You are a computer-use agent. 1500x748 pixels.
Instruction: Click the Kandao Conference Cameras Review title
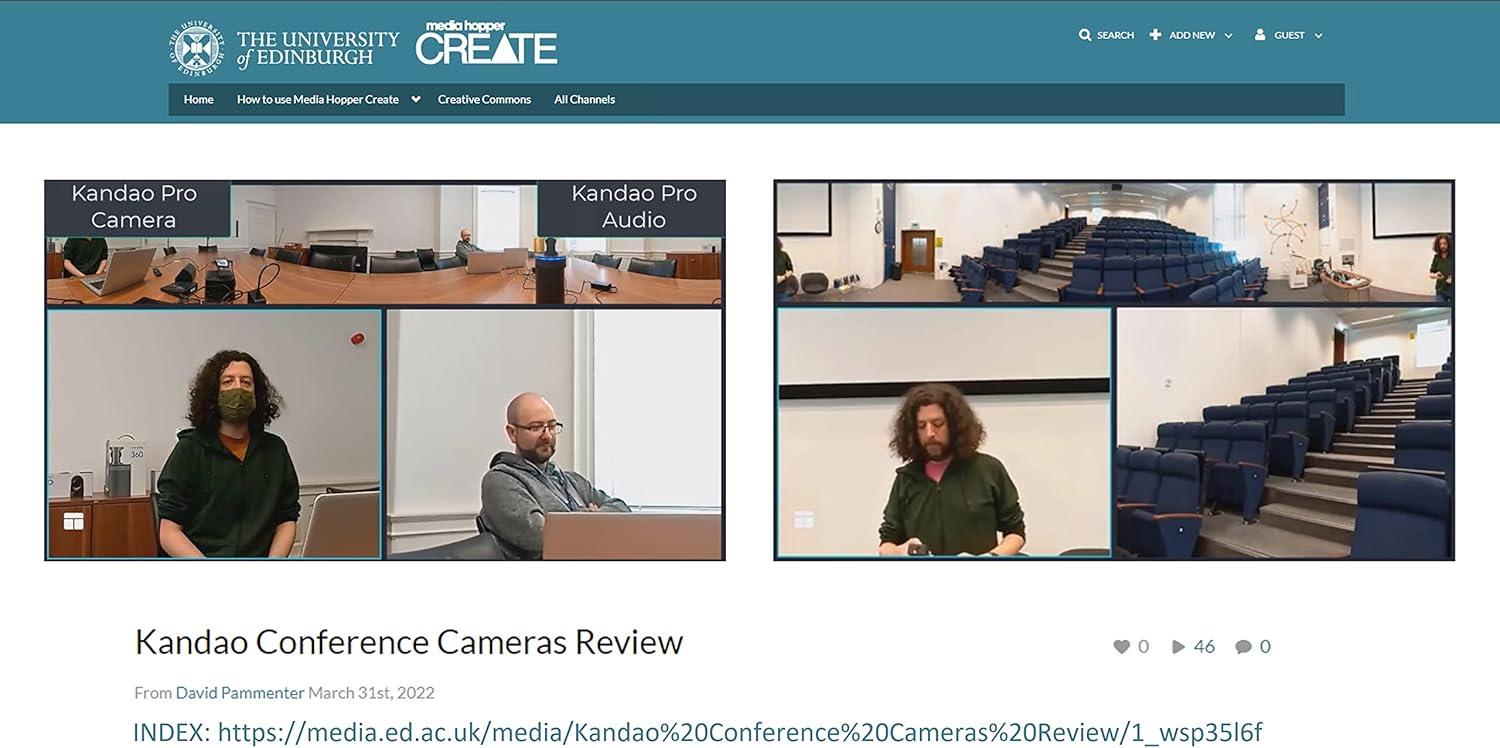[409, 642]
